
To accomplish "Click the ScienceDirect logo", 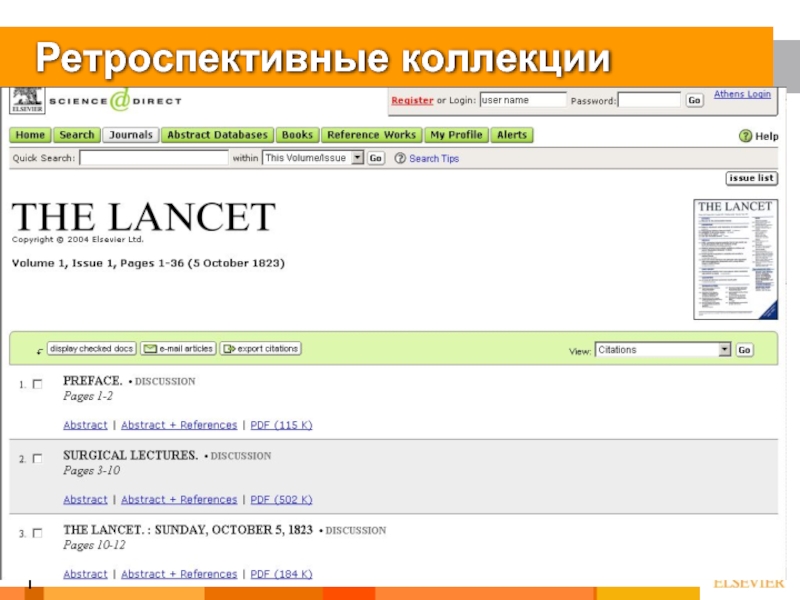I will pos(115,101).
